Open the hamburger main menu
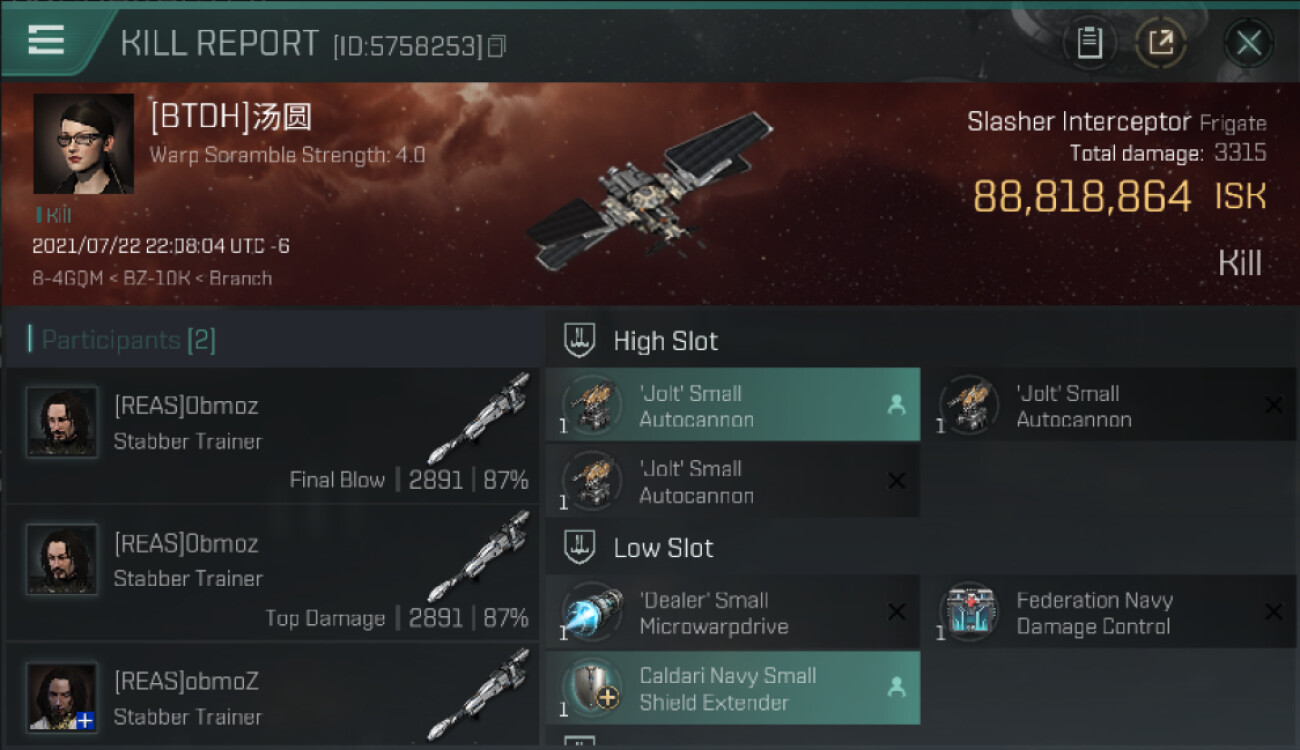The image size is (1300, 750). [46, 40]
